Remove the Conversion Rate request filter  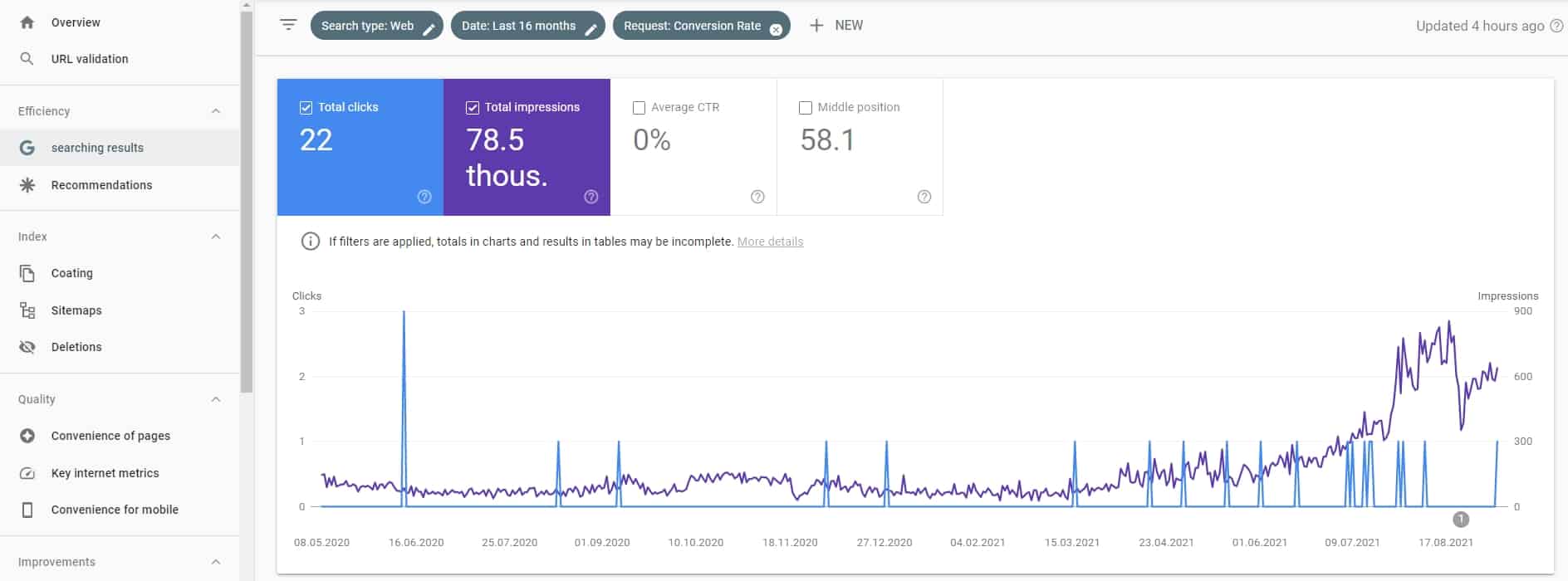[x=776, y=29]
